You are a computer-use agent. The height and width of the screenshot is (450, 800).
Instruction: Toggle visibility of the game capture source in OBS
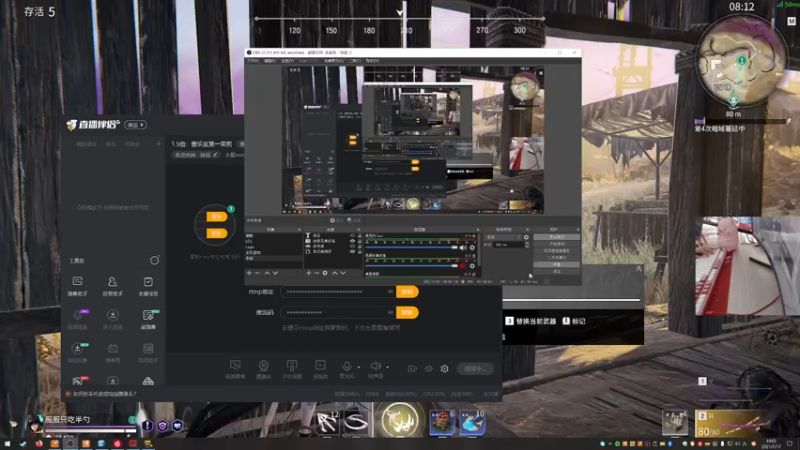coord(352,246)
